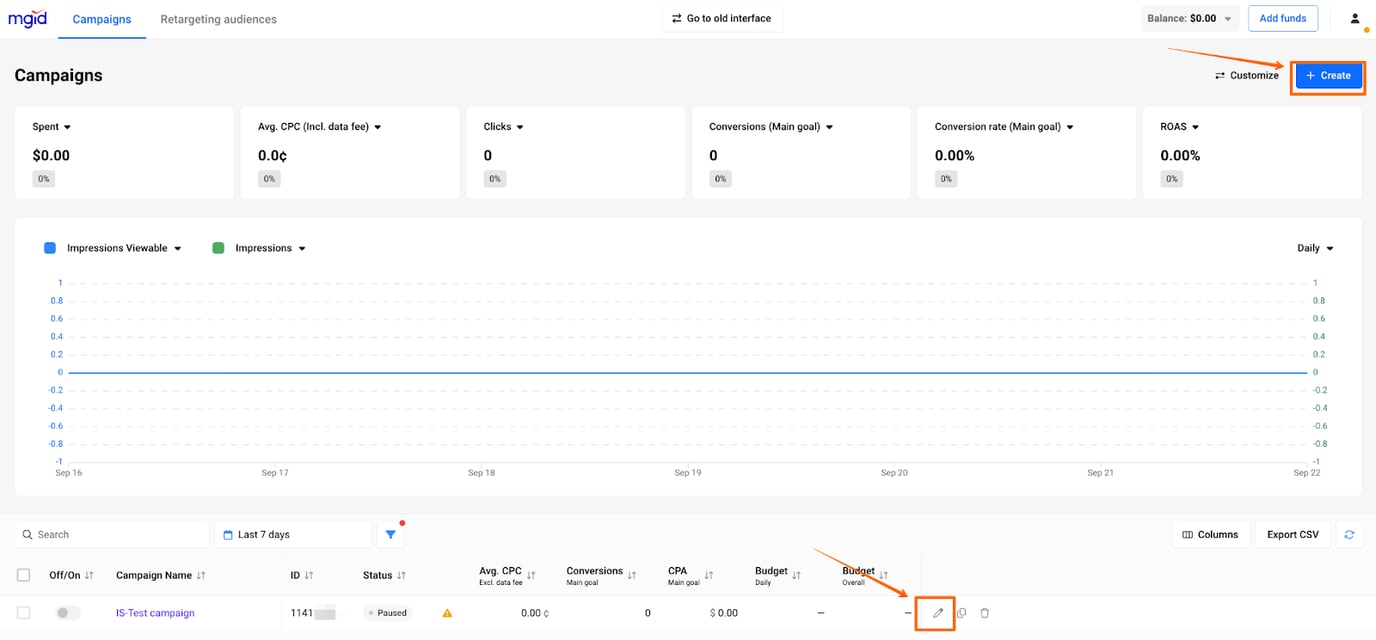Check the select-all checkbox in table header

(23, 575)
